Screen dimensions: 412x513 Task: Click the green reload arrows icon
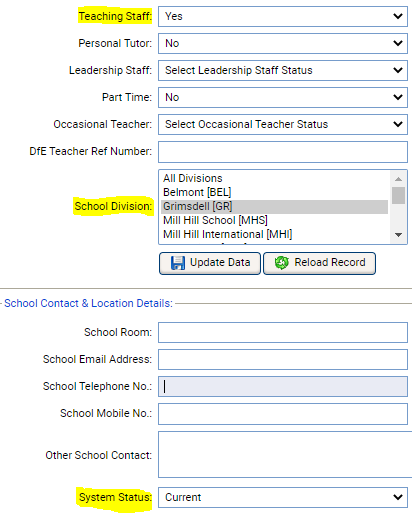tap(282, 263)
